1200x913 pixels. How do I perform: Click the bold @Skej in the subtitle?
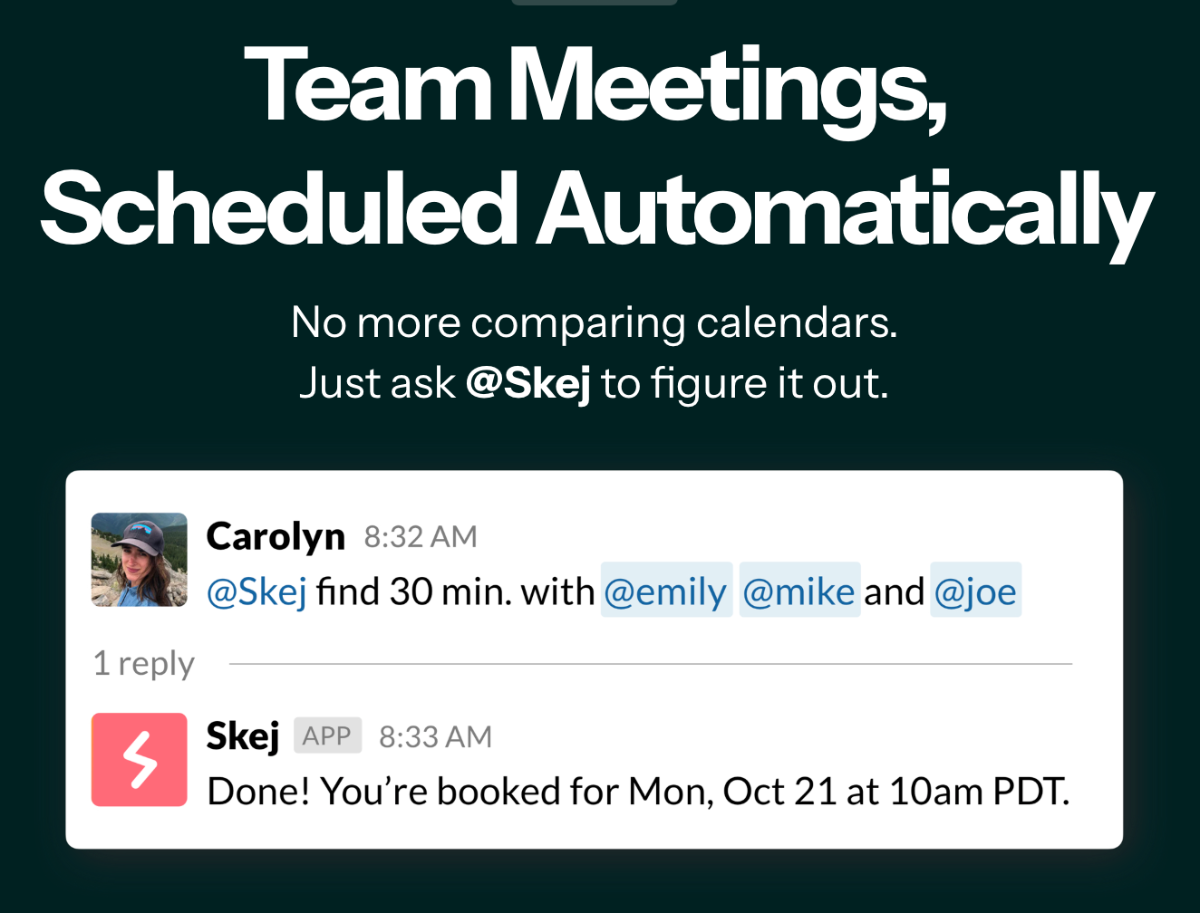528,385
